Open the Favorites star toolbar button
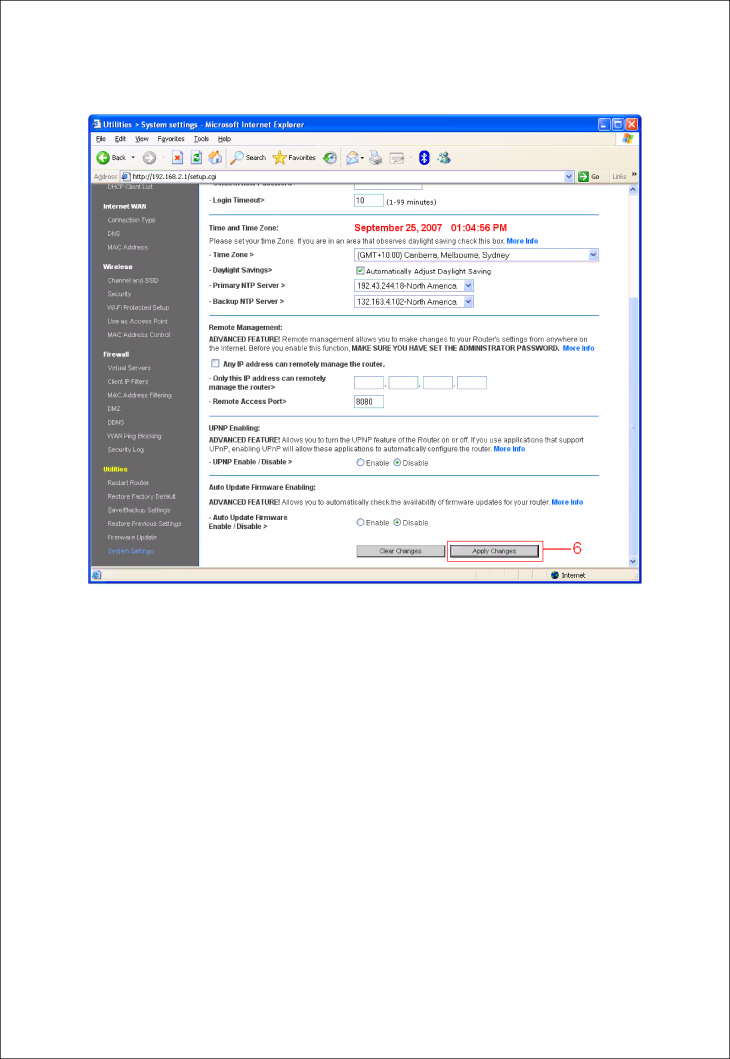The width and height of the screenshot is (730, 1059). pos(294,157)
